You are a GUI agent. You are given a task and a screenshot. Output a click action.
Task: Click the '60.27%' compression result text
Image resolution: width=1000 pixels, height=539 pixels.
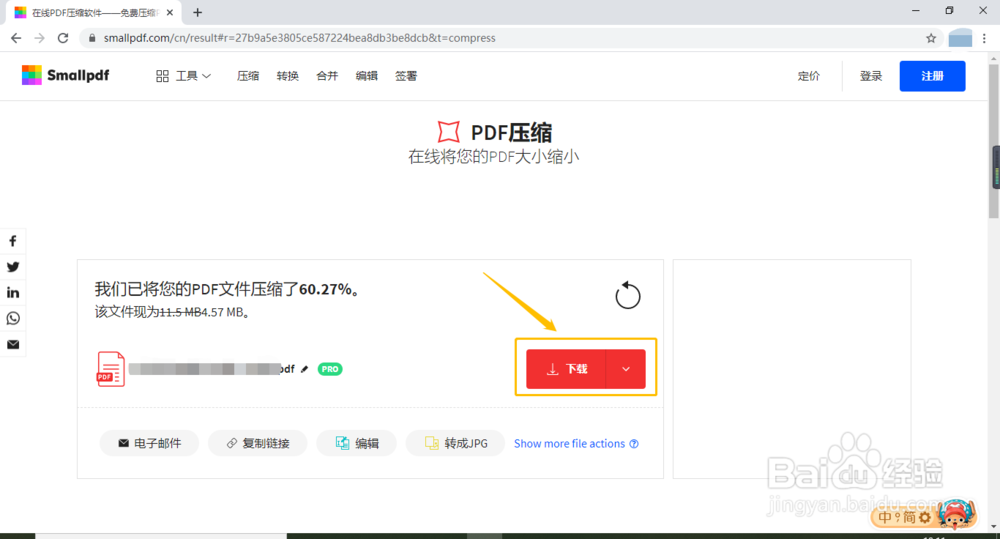[x=325, y=289]
